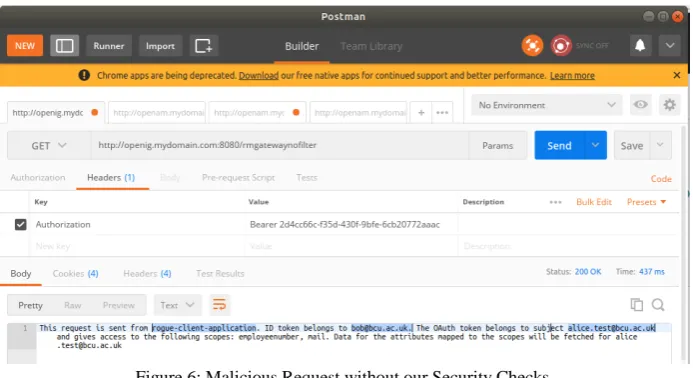
Task: Select the third openam request tab with orange dot
Action: 257,113
